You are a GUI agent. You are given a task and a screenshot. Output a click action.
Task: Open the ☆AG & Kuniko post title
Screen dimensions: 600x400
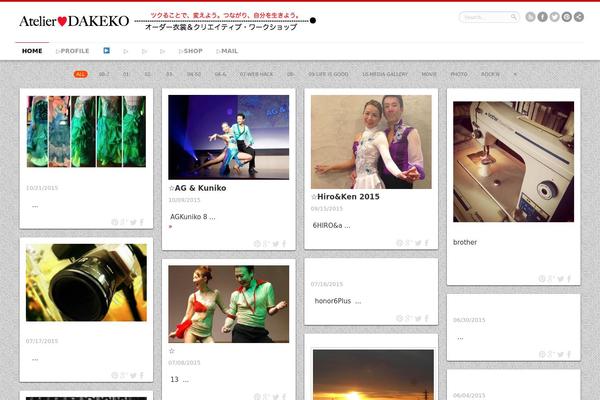pyautogui.click(x=197, y=188)
